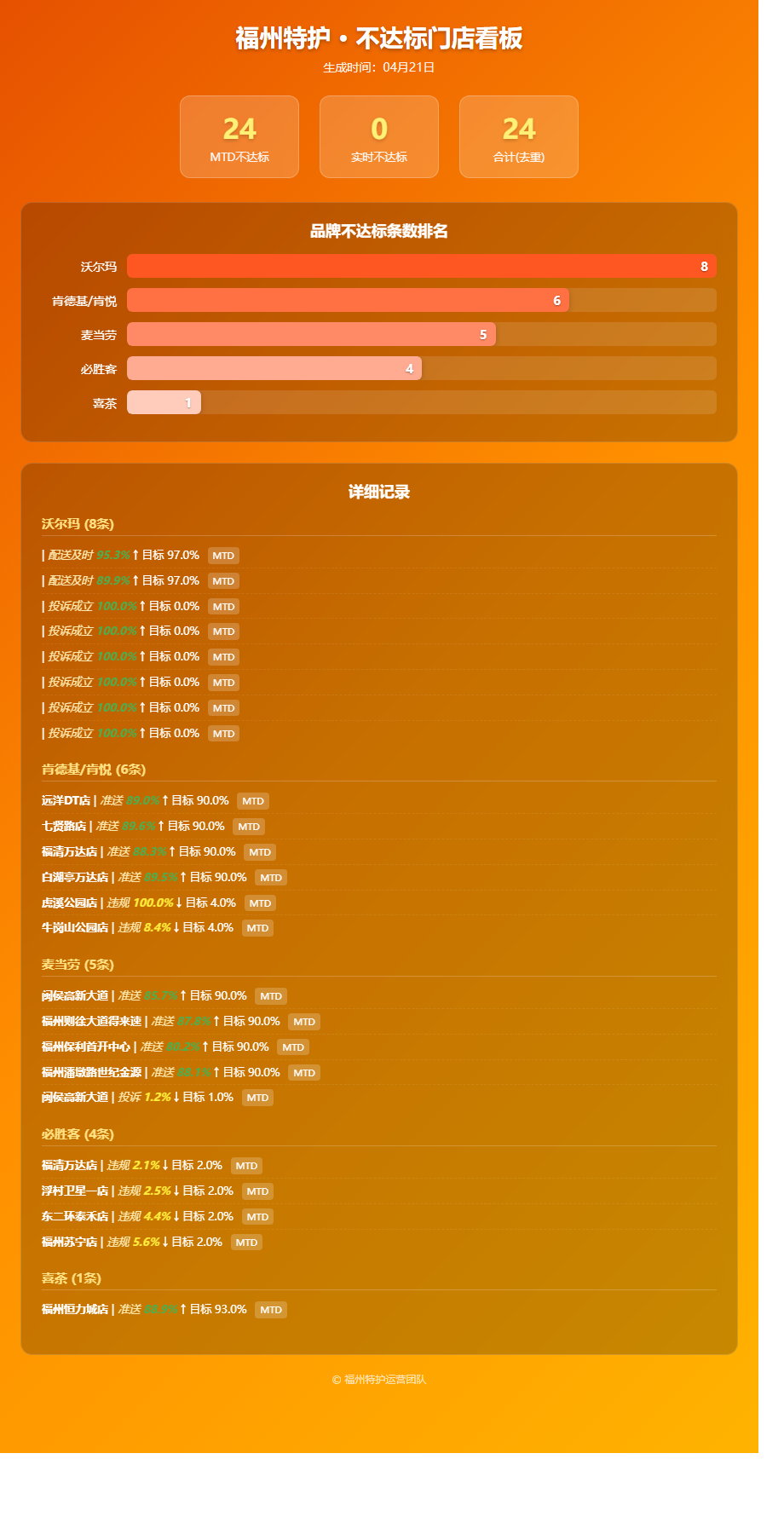This screenshot has height=1534, width=784.
Task: Click the 品牌不达标条数排名 heading
Action: (379, 231)
